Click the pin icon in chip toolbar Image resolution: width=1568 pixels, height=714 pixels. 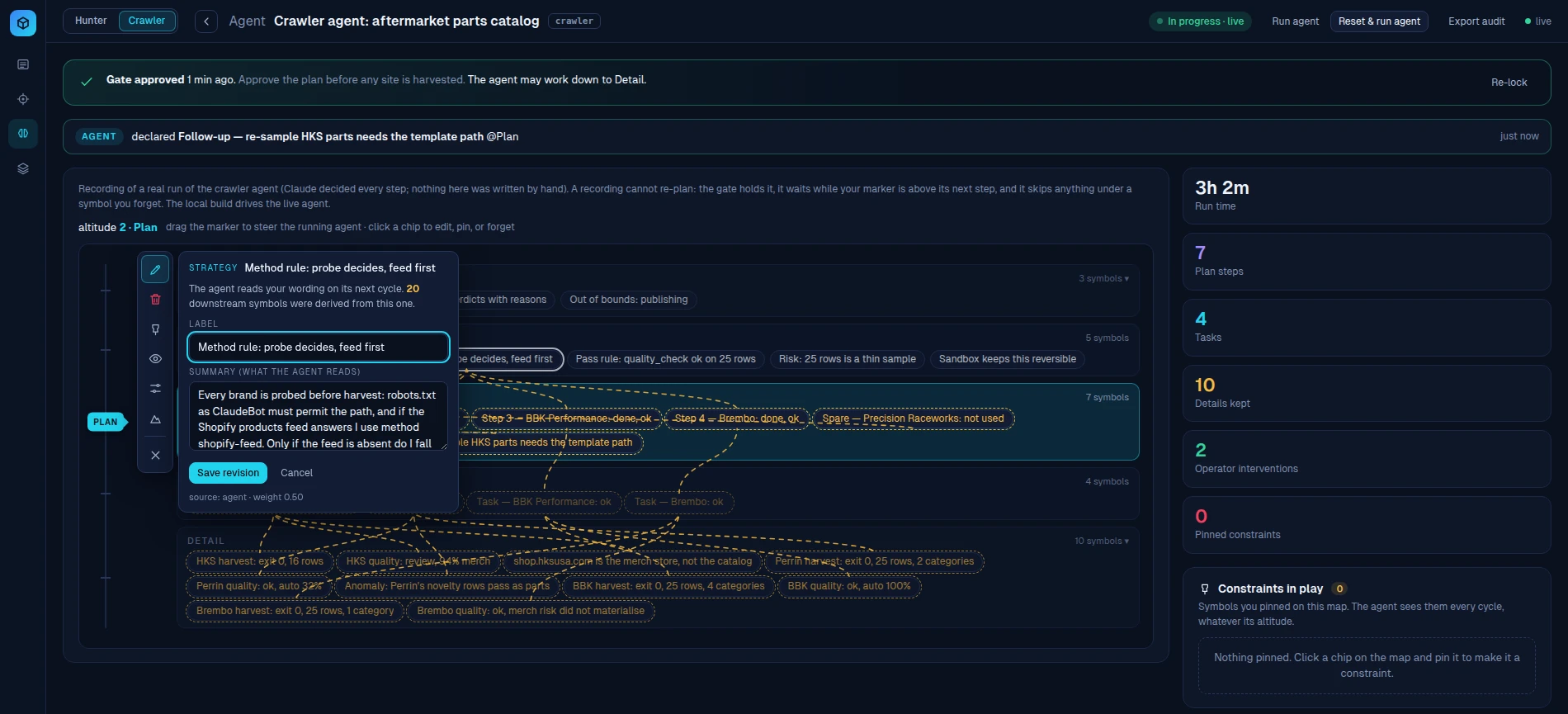(x=155, y=329)
